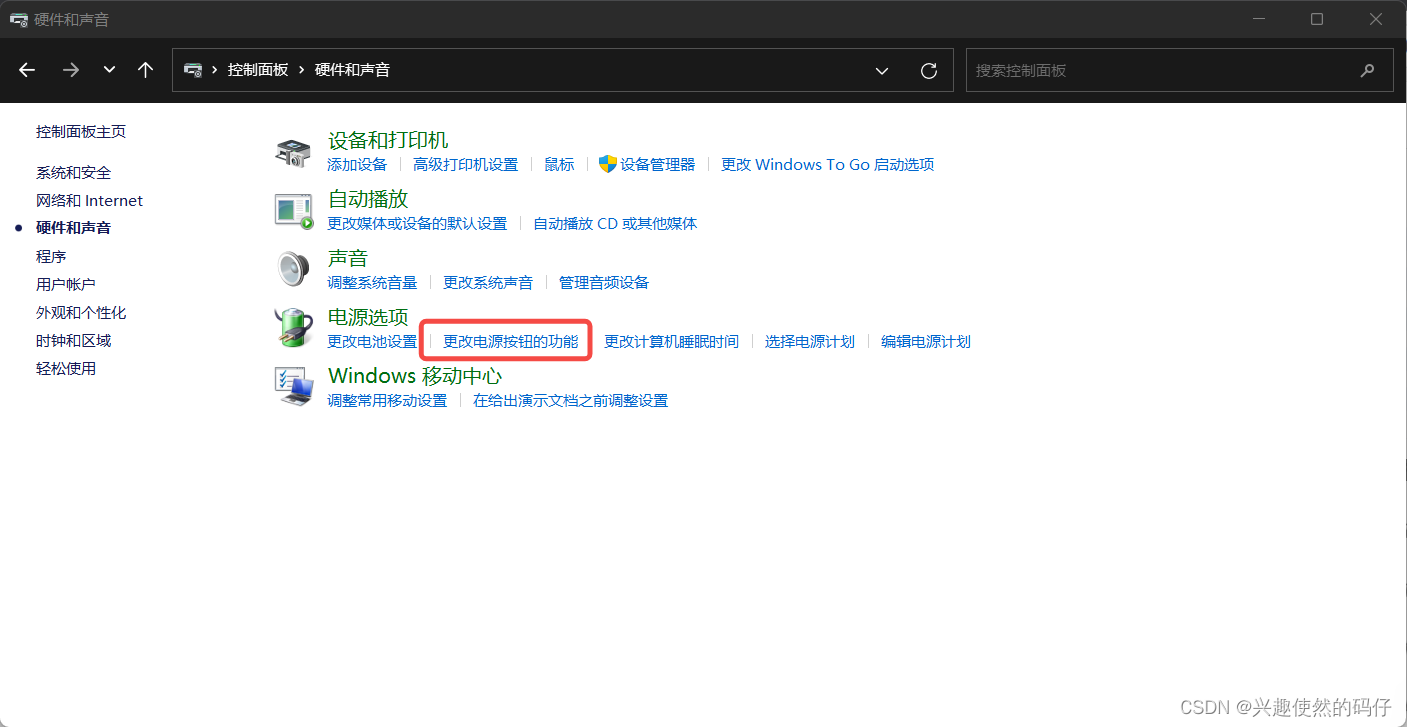Click 自动播放 CD 或其他媒体
Viewport: 1407px width, 727px height.
point(615,224)
